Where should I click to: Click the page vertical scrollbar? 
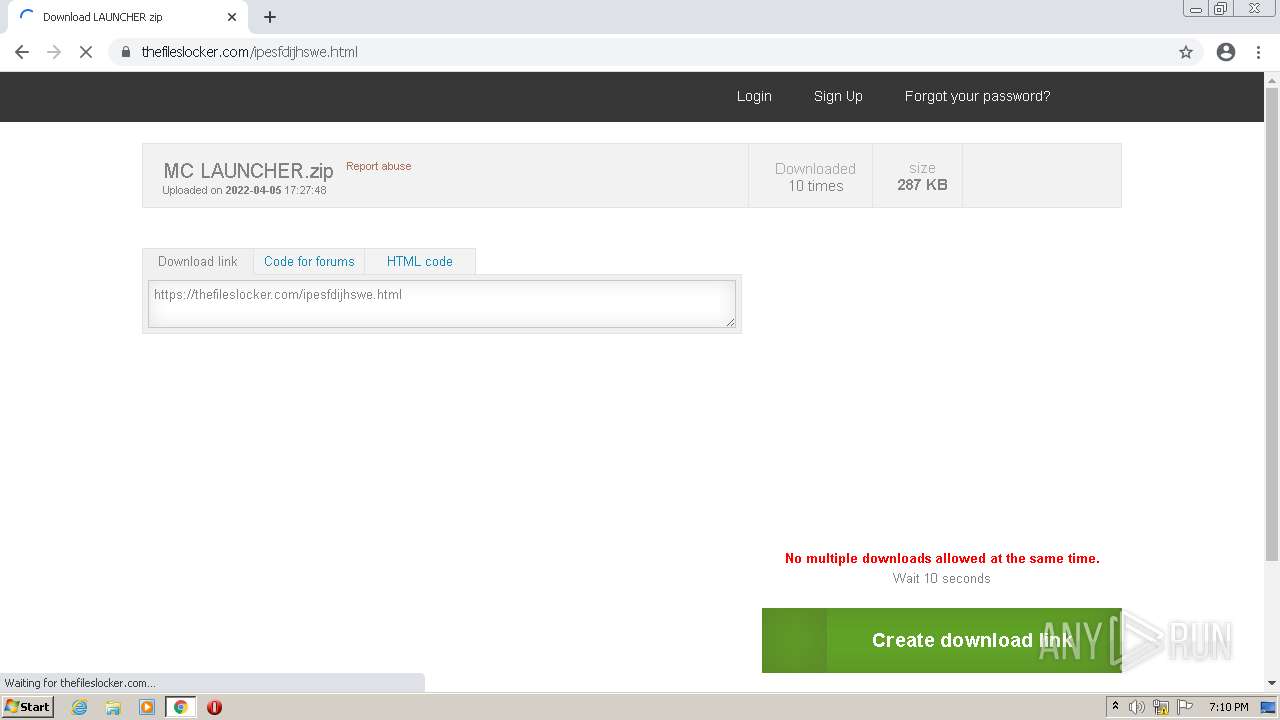1272,324
